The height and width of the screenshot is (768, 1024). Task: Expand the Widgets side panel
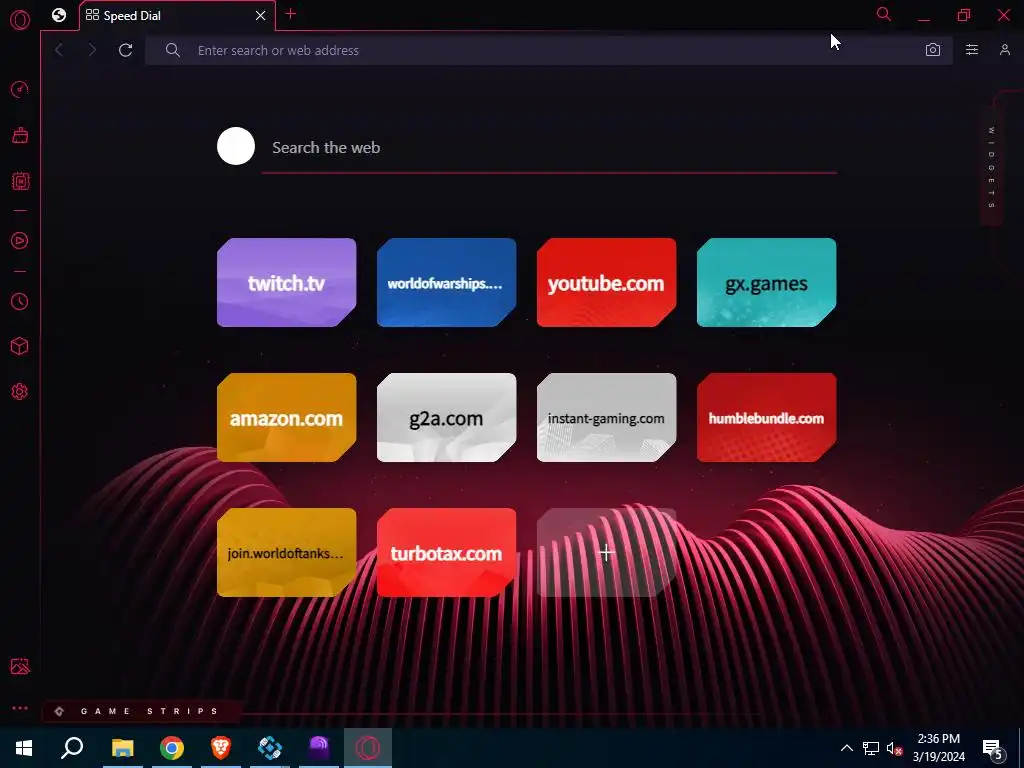pyautogui.click(x=991, y=168)
